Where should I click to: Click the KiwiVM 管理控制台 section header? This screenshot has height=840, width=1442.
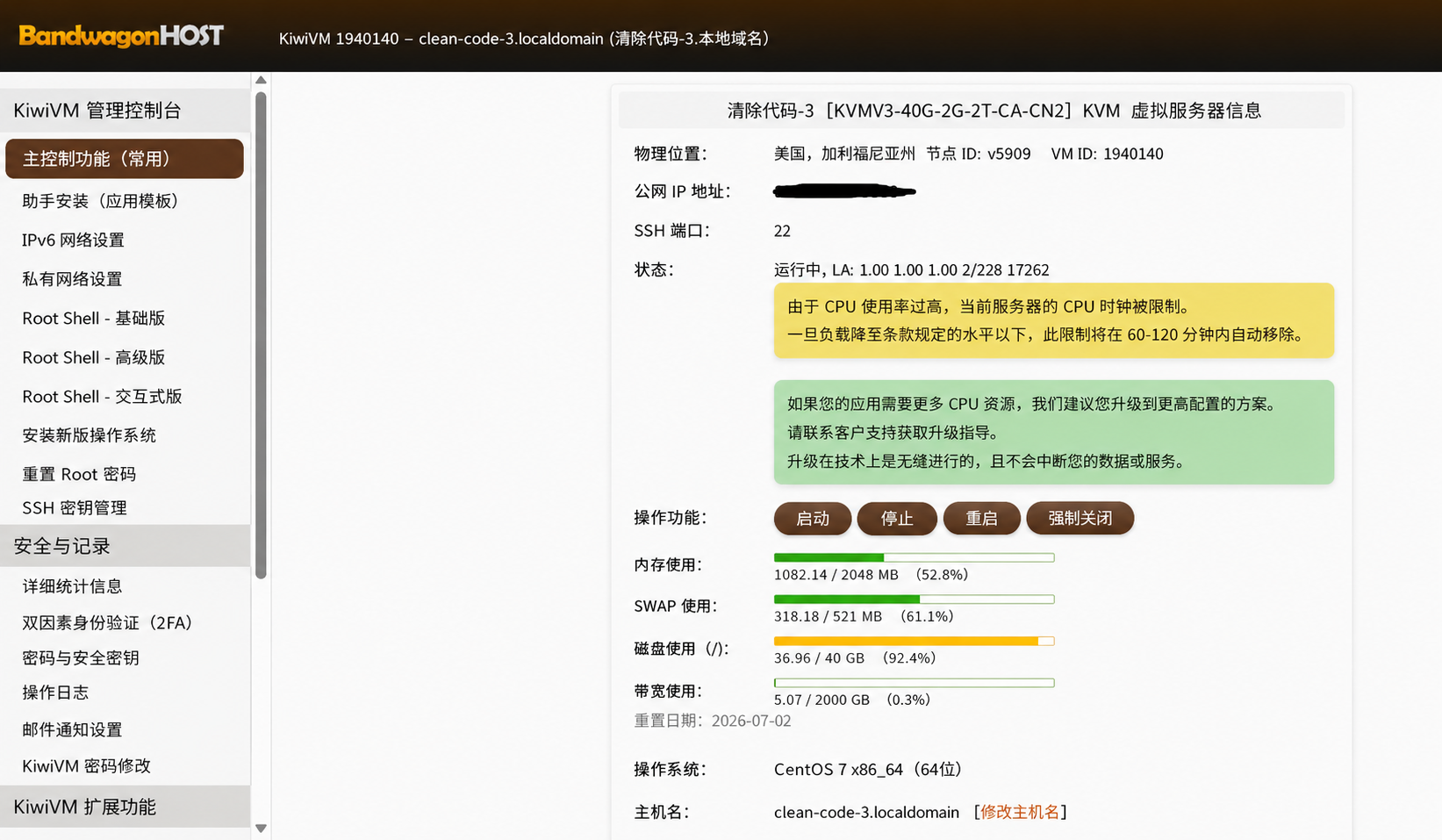pyautogui.click(x=125, y=111)
